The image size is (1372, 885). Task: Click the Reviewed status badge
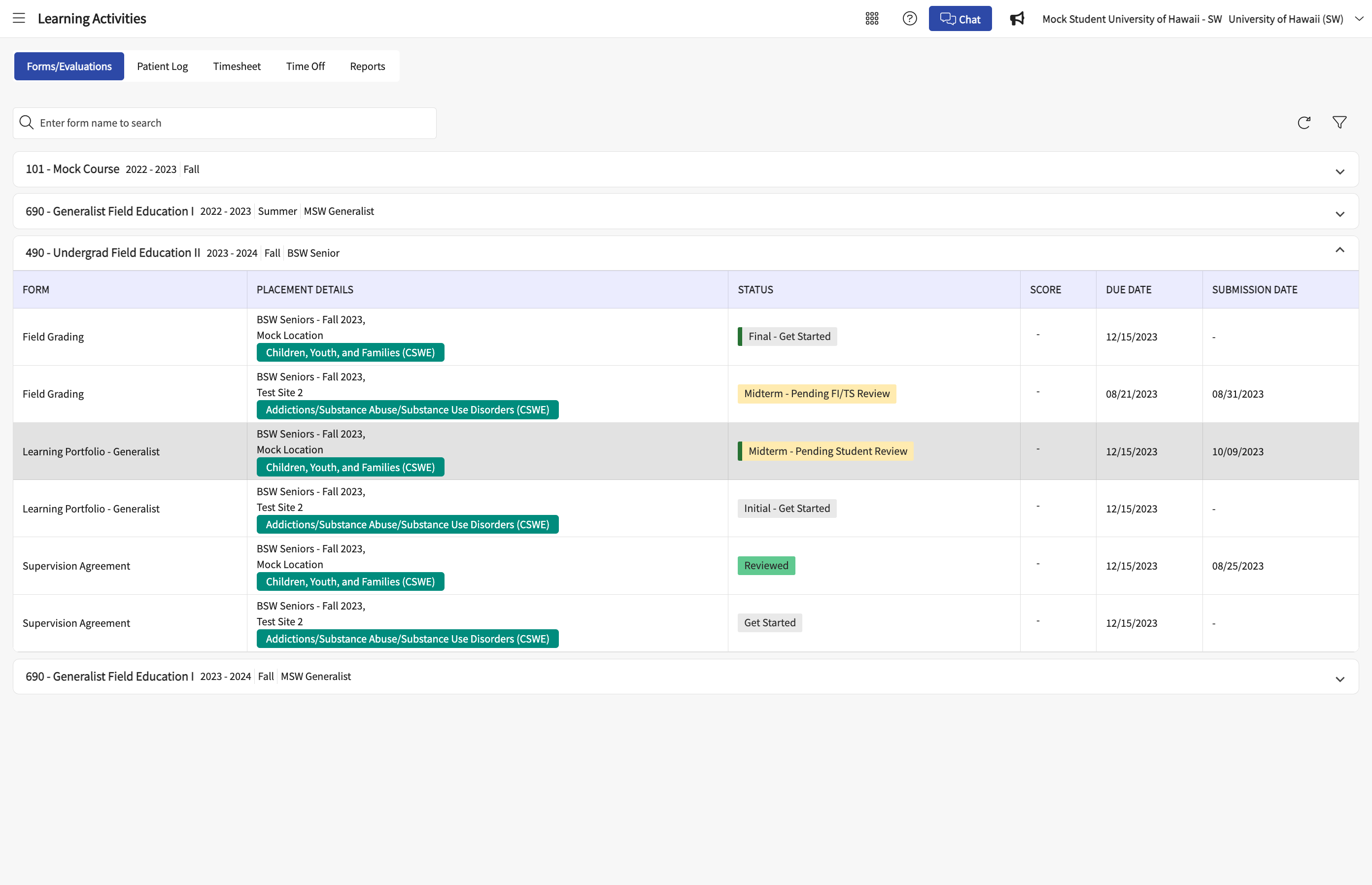(766, 566)
